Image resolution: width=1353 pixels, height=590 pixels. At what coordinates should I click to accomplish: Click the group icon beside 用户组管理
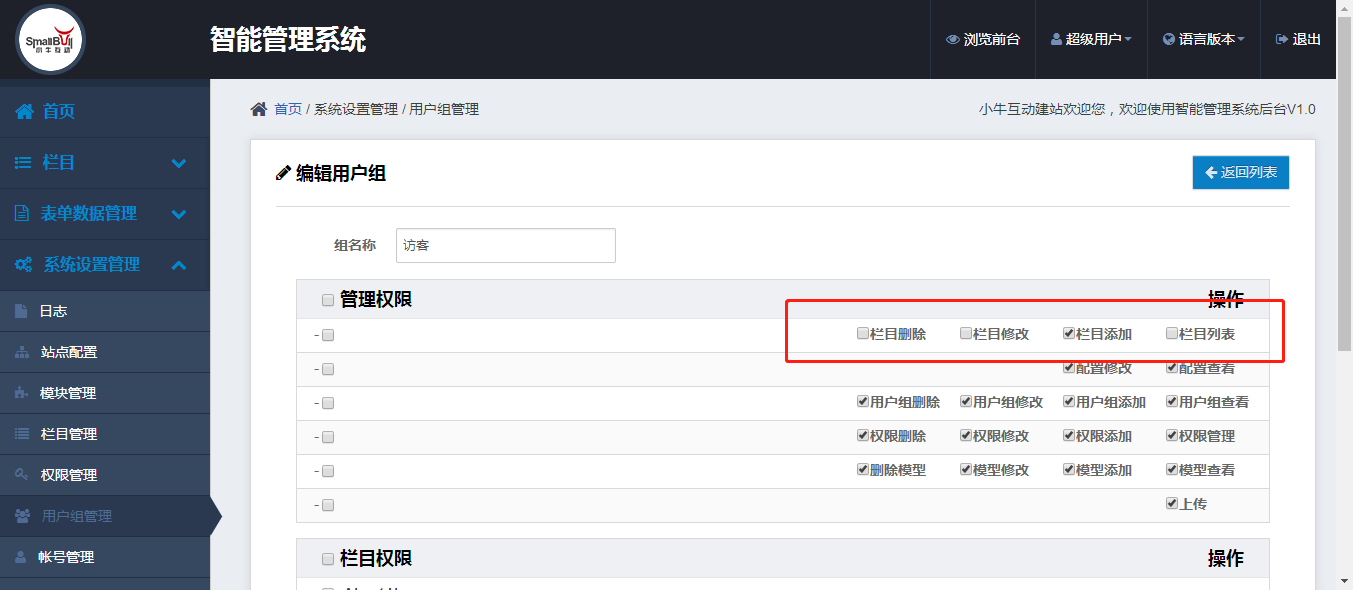coord(23,516)
